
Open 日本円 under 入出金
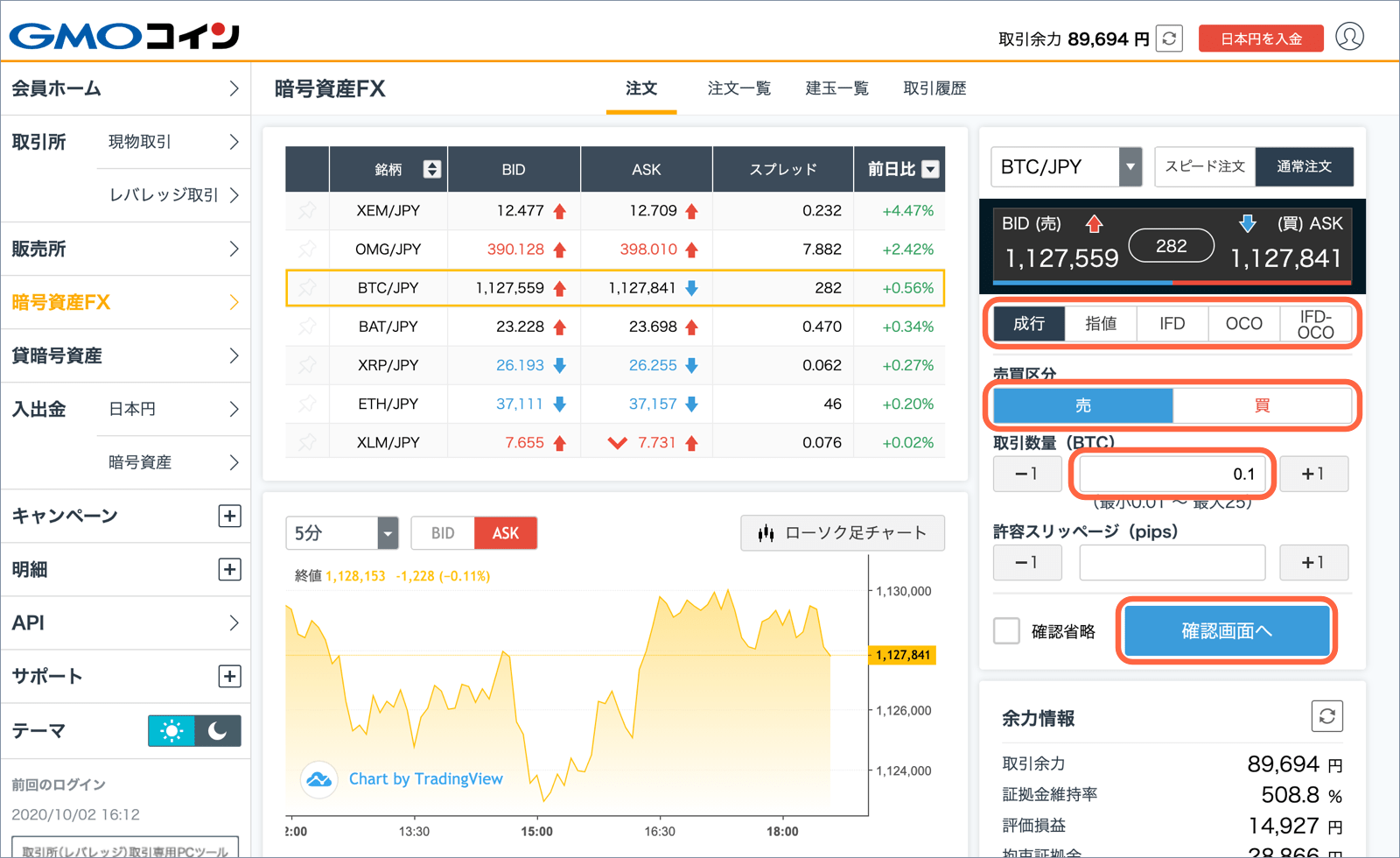tap(173, 409)
